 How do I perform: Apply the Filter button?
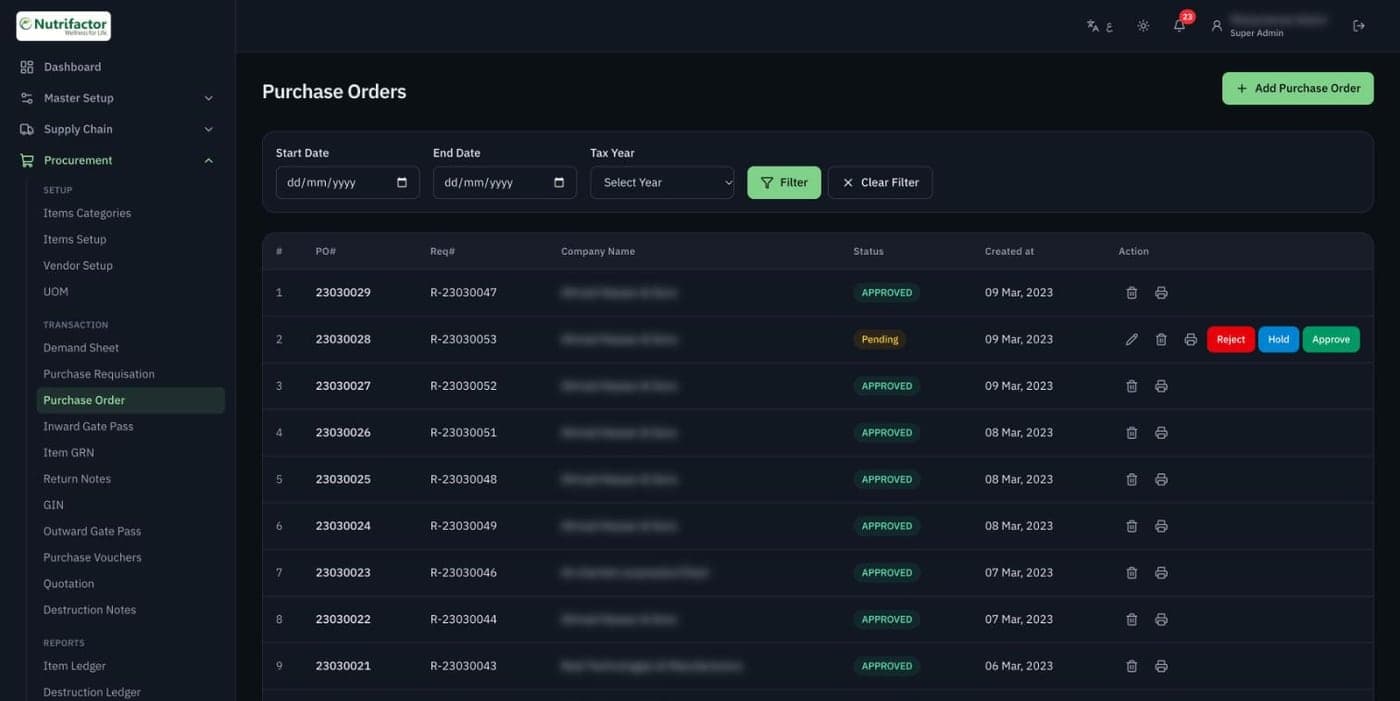(x=784, y=183)
